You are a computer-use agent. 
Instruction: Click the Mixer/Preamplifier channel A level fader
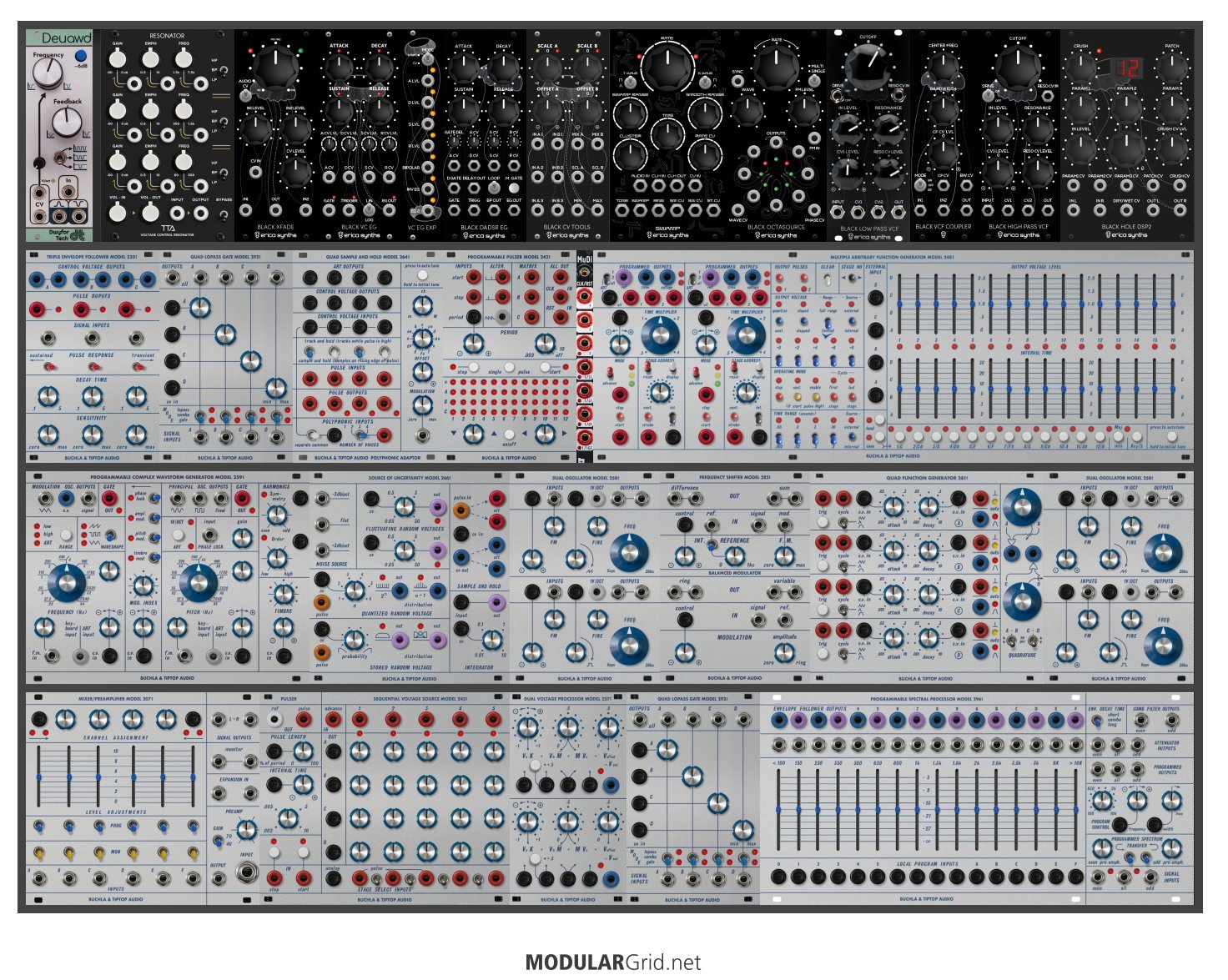pos(38,778)
